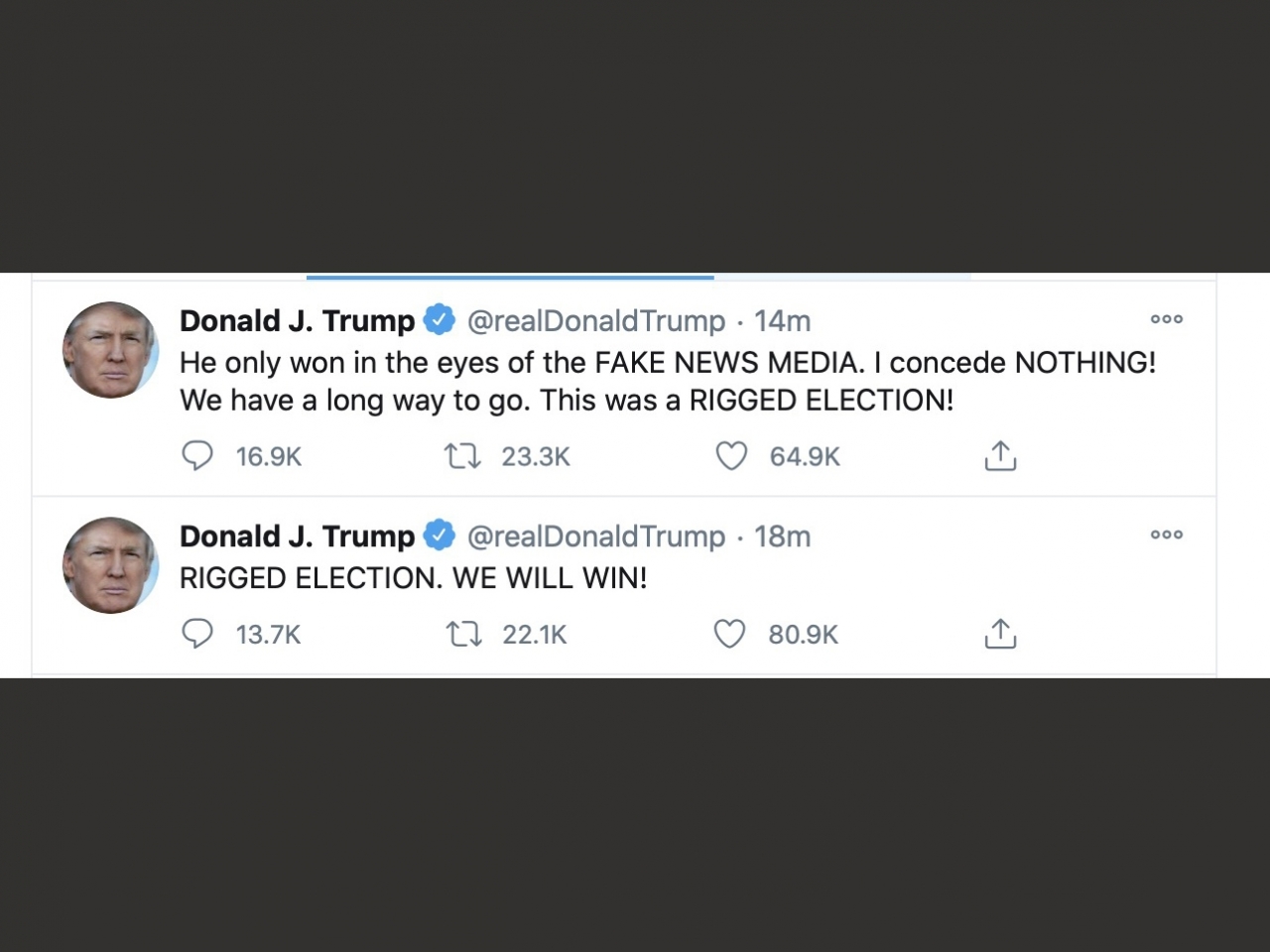
Task: Click the verified badge on the second tweet
Action: point(440,535)
